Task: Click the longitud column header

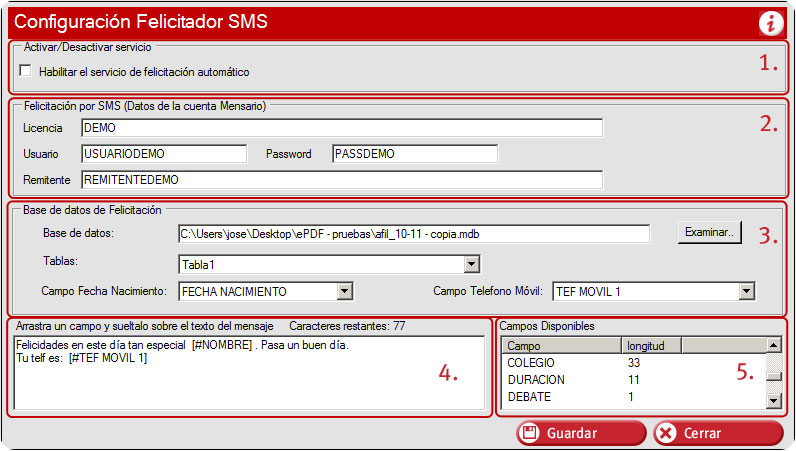Action: click(x=645, y=345)
